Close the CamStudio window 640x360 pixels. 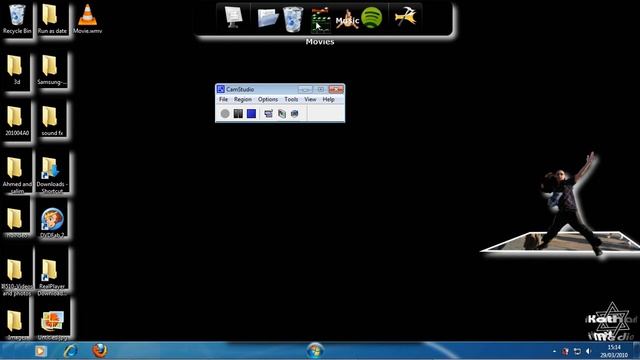point(336,89)
